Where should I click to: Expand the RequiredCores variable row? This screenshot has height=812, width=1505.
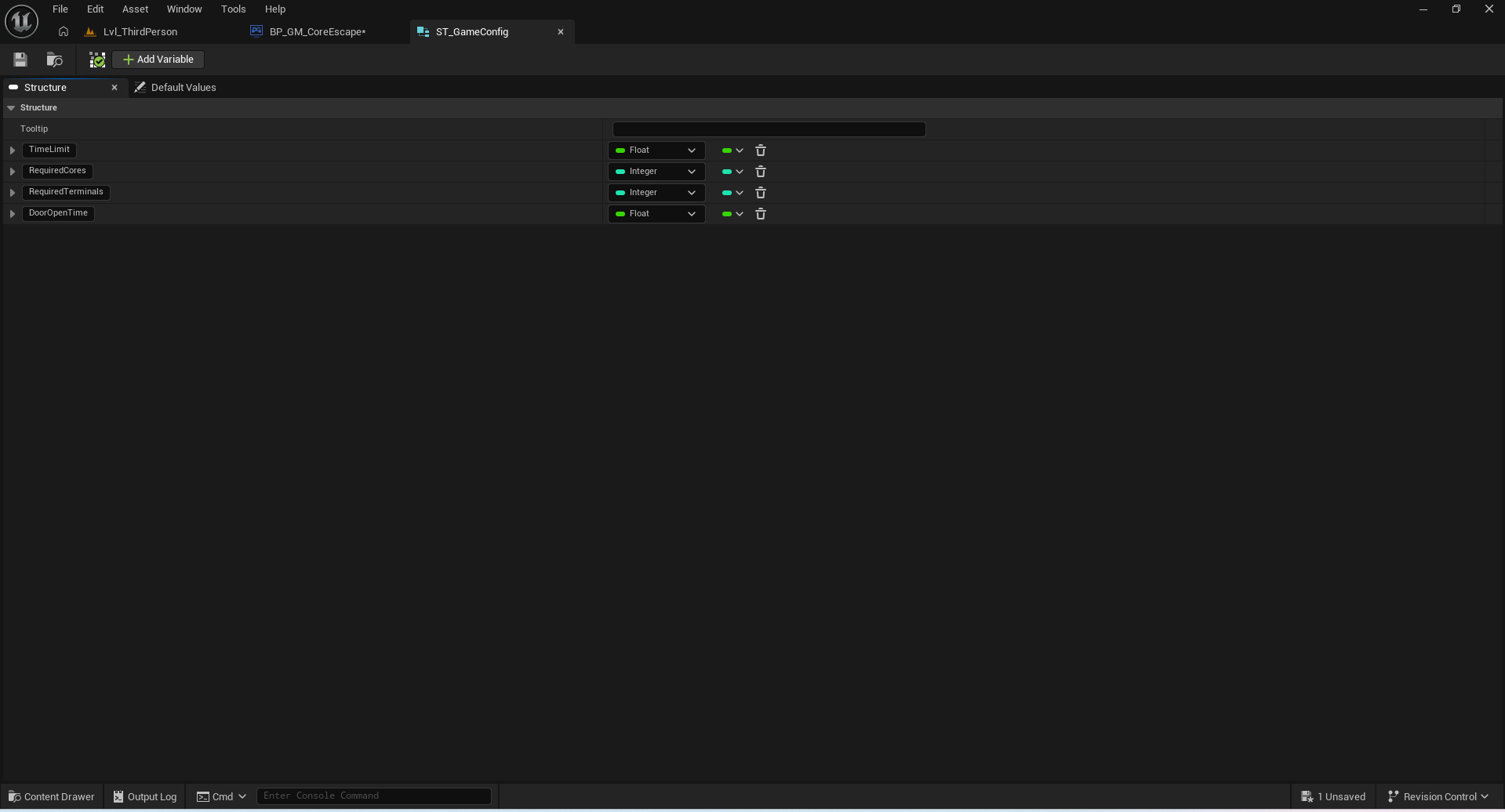tap(13, 172)
